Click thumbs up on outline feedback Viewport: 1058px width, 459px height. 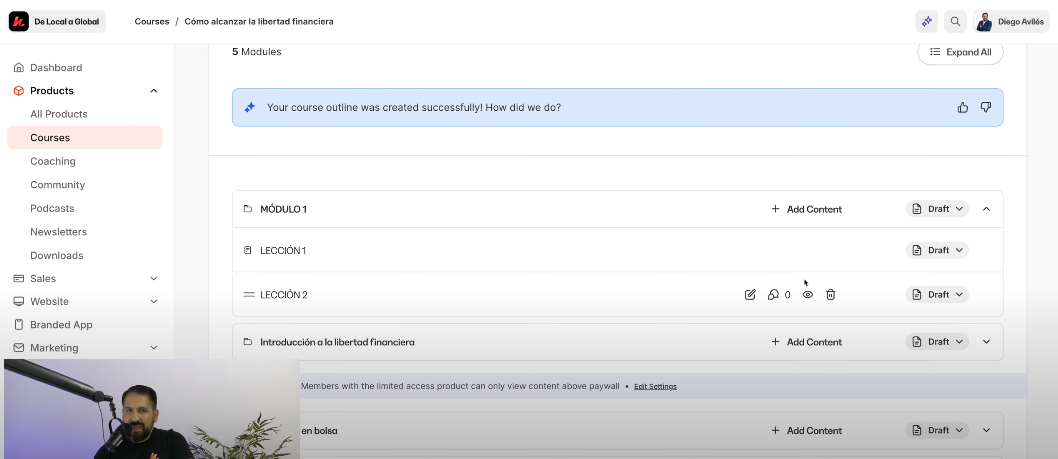tap(963, 107)
